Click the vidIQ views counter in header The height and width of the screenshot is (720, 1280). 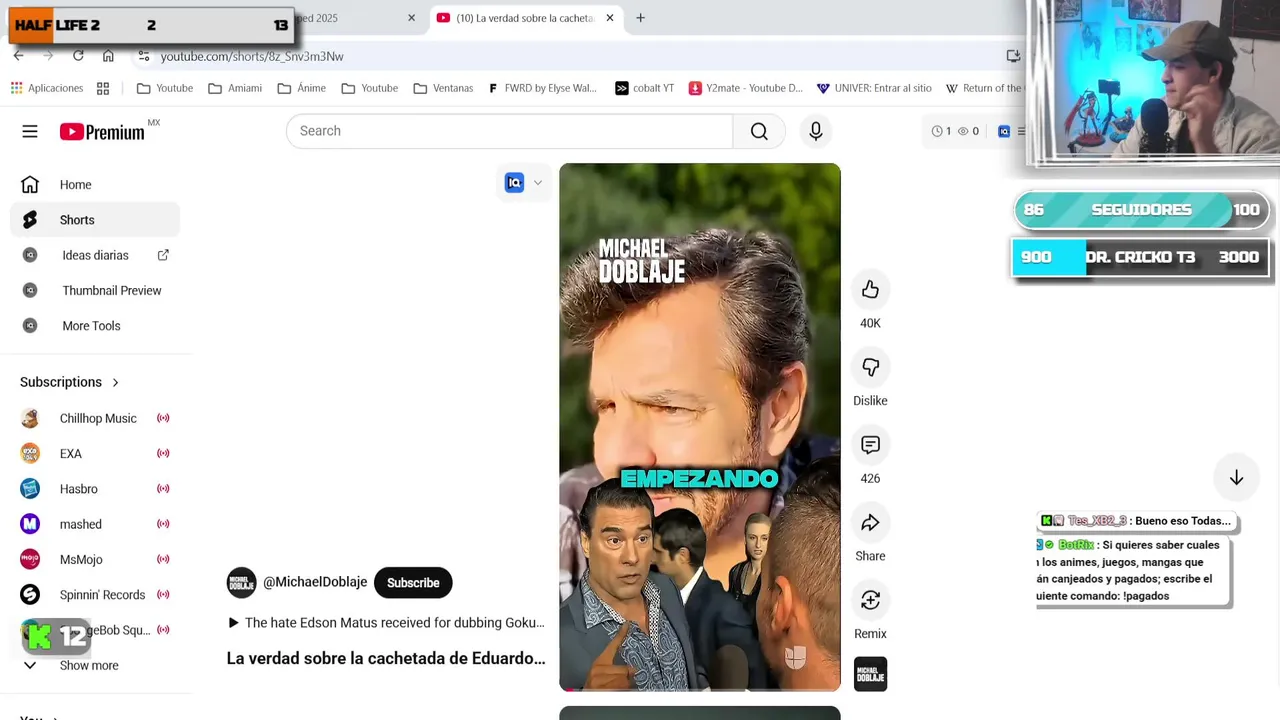[968, 131]
